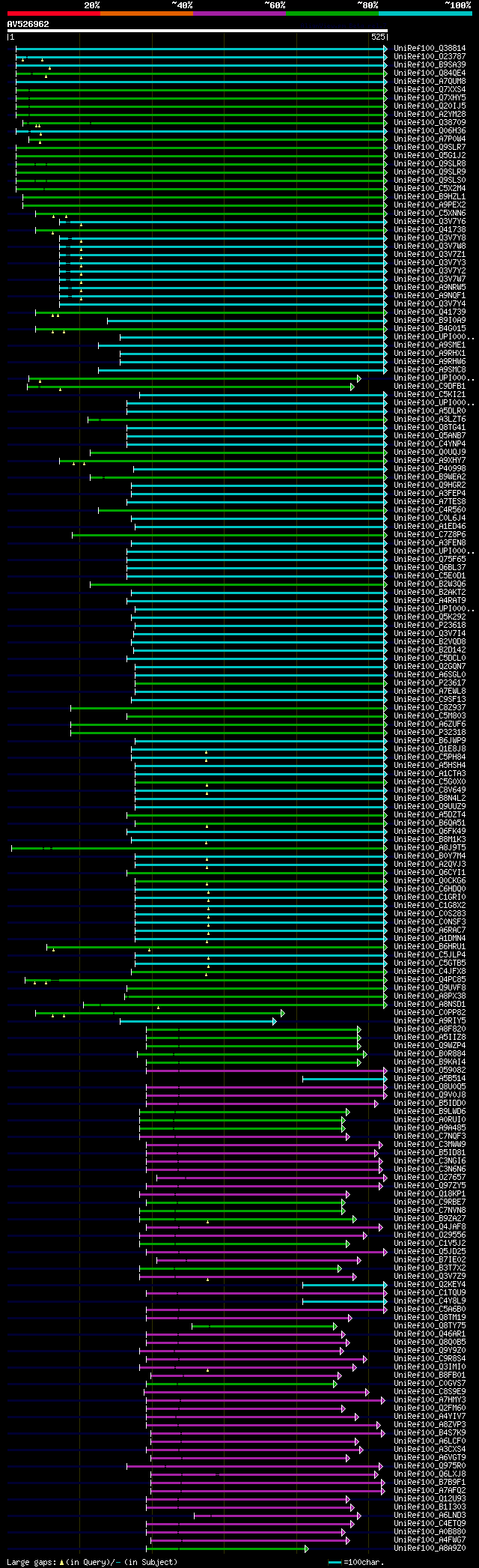Screen dimensions: 479x1568
Task: Select the UniRef100_C5X2M4 label
Action: (430, 189)
